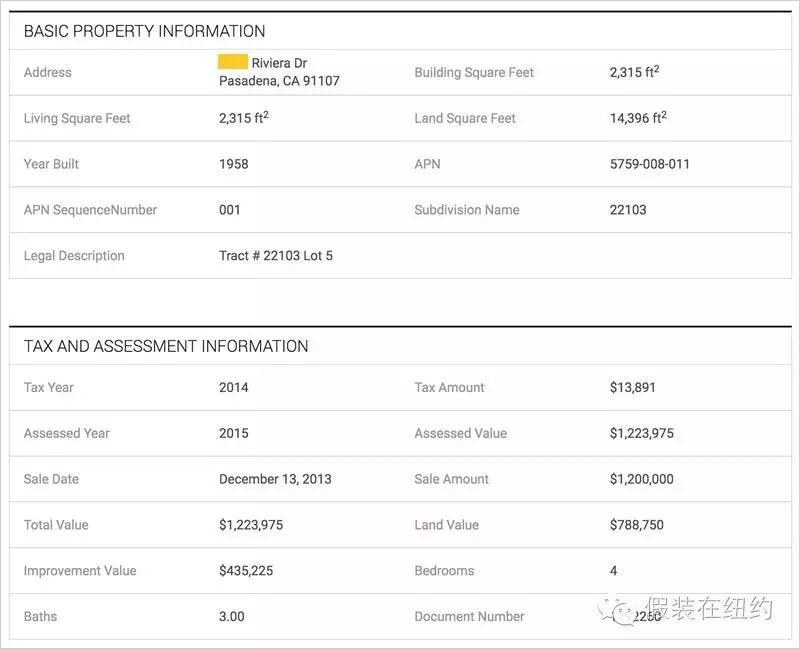Click the yellow redacted address block
This screenshot has height=649, width=800.
click(233, 63)
